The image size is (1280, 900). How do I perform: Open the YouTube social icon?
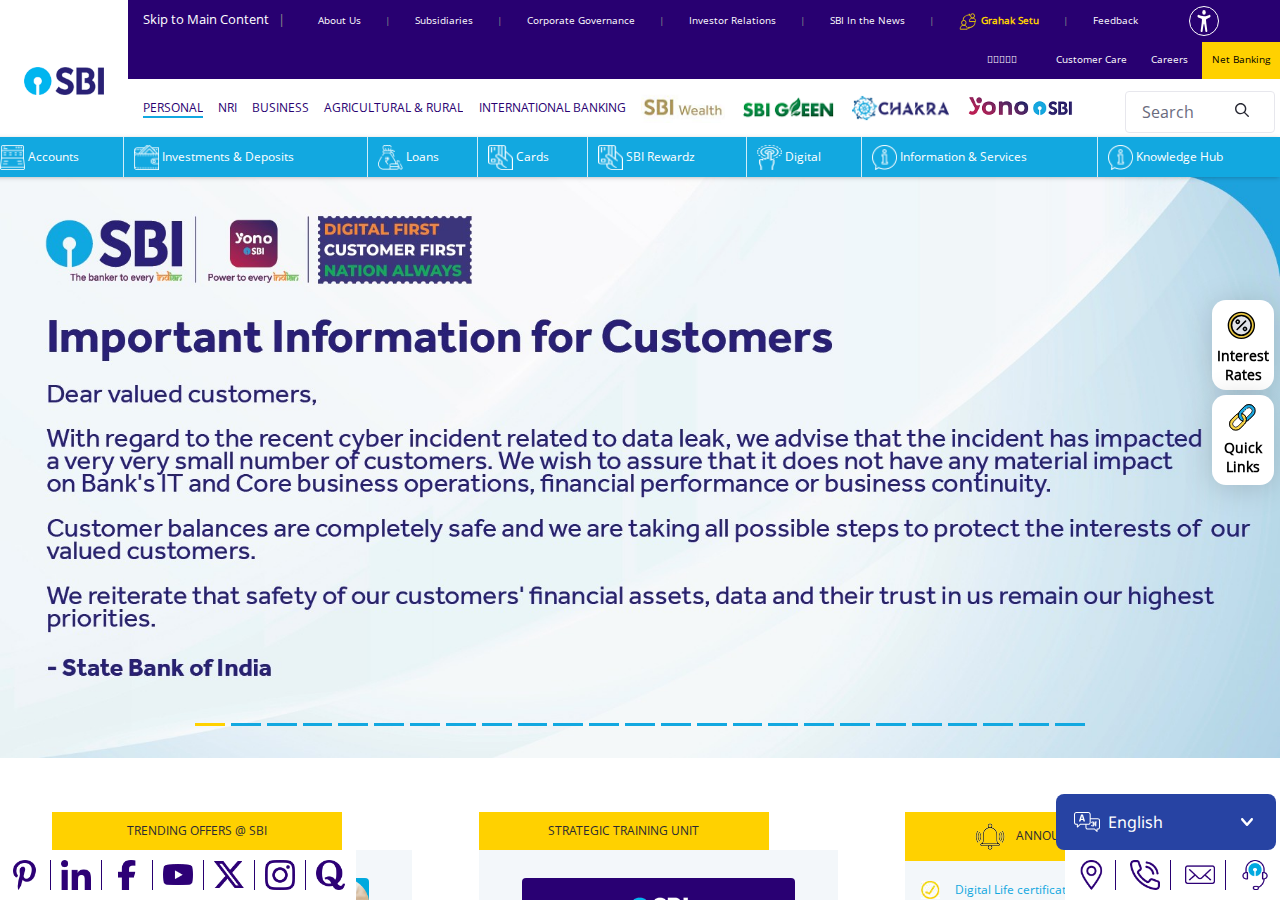(178, 875)
